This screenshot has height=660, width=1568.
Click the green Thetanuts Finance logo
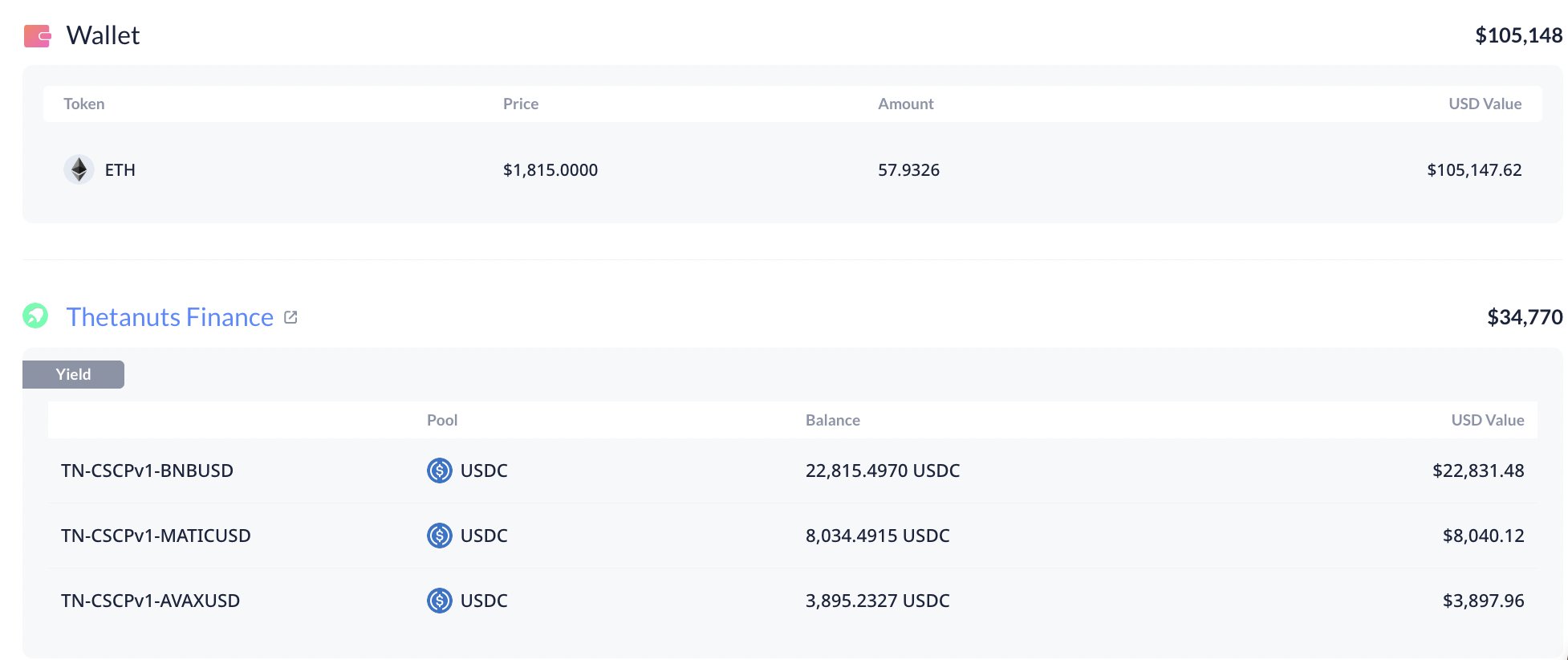pos(35,316)
